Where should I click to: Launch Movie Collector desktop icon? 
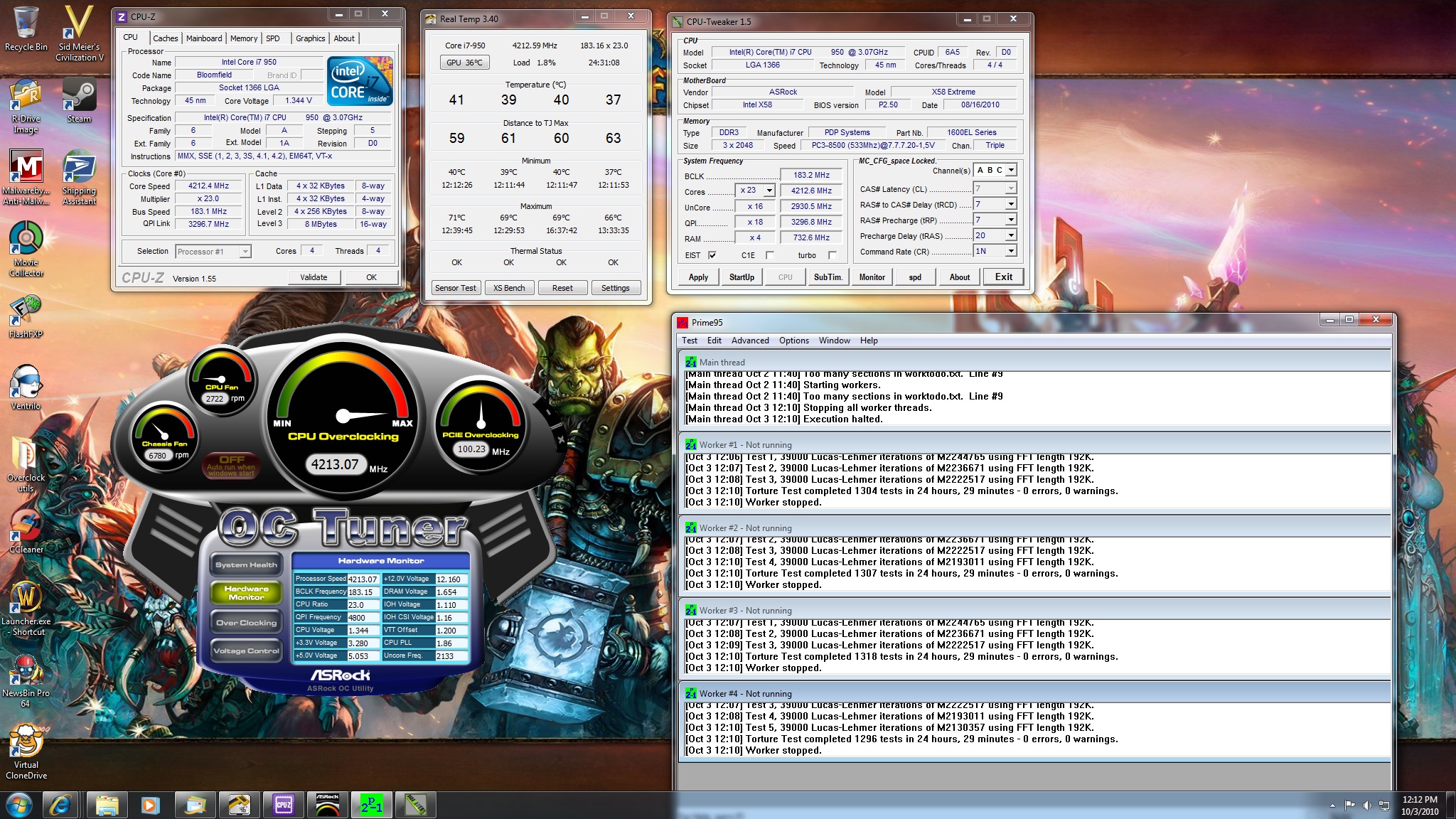(x=26, y=249)
